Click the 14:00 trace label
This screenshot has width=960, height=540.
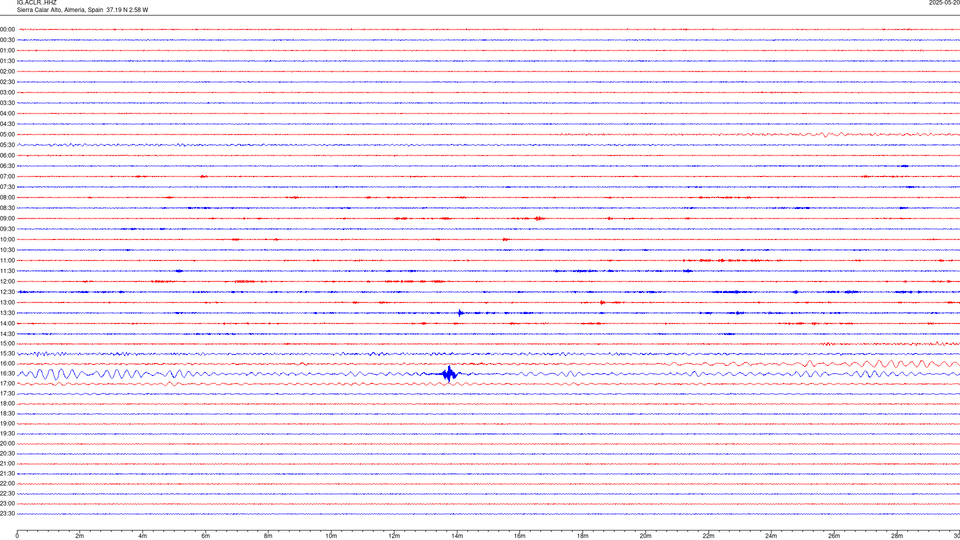coord(7,323)
